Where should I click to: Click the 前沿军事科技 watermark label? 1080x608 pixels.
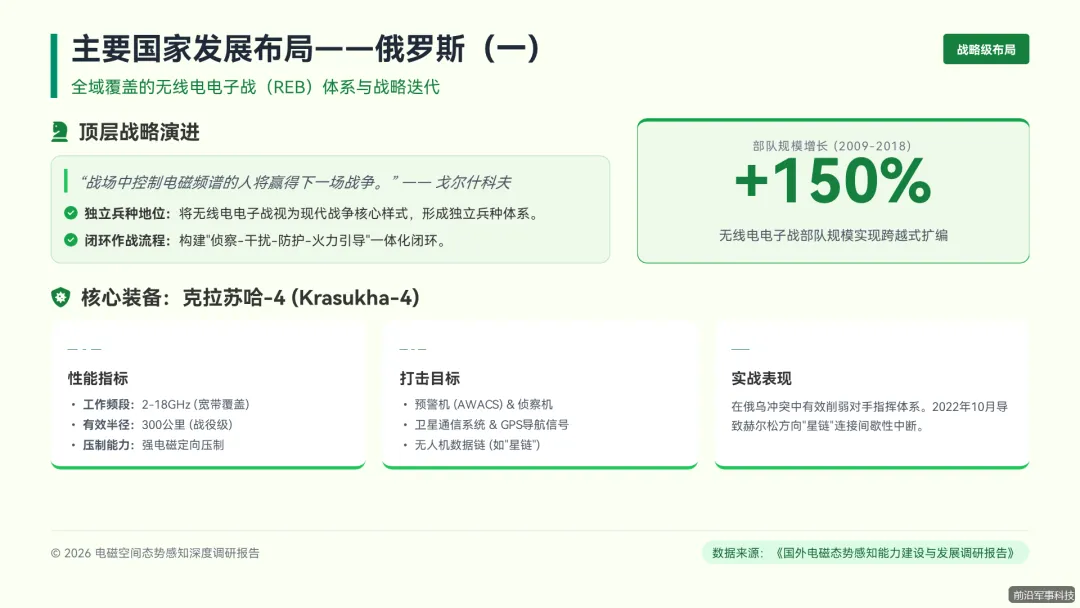coord(1043,594)
